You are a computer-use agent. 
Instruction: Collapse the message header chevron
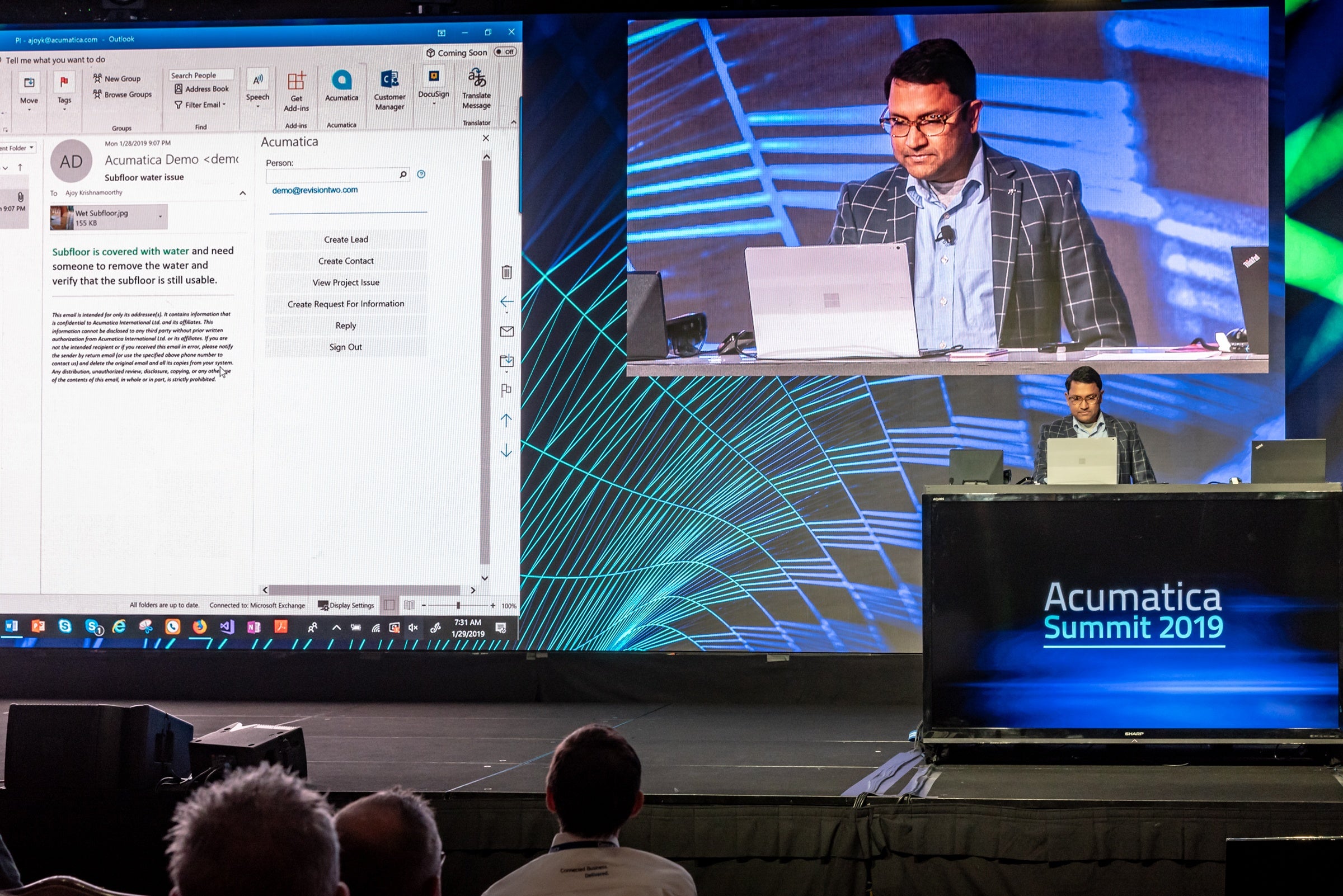pyautogui.click(x=242, y=193)
